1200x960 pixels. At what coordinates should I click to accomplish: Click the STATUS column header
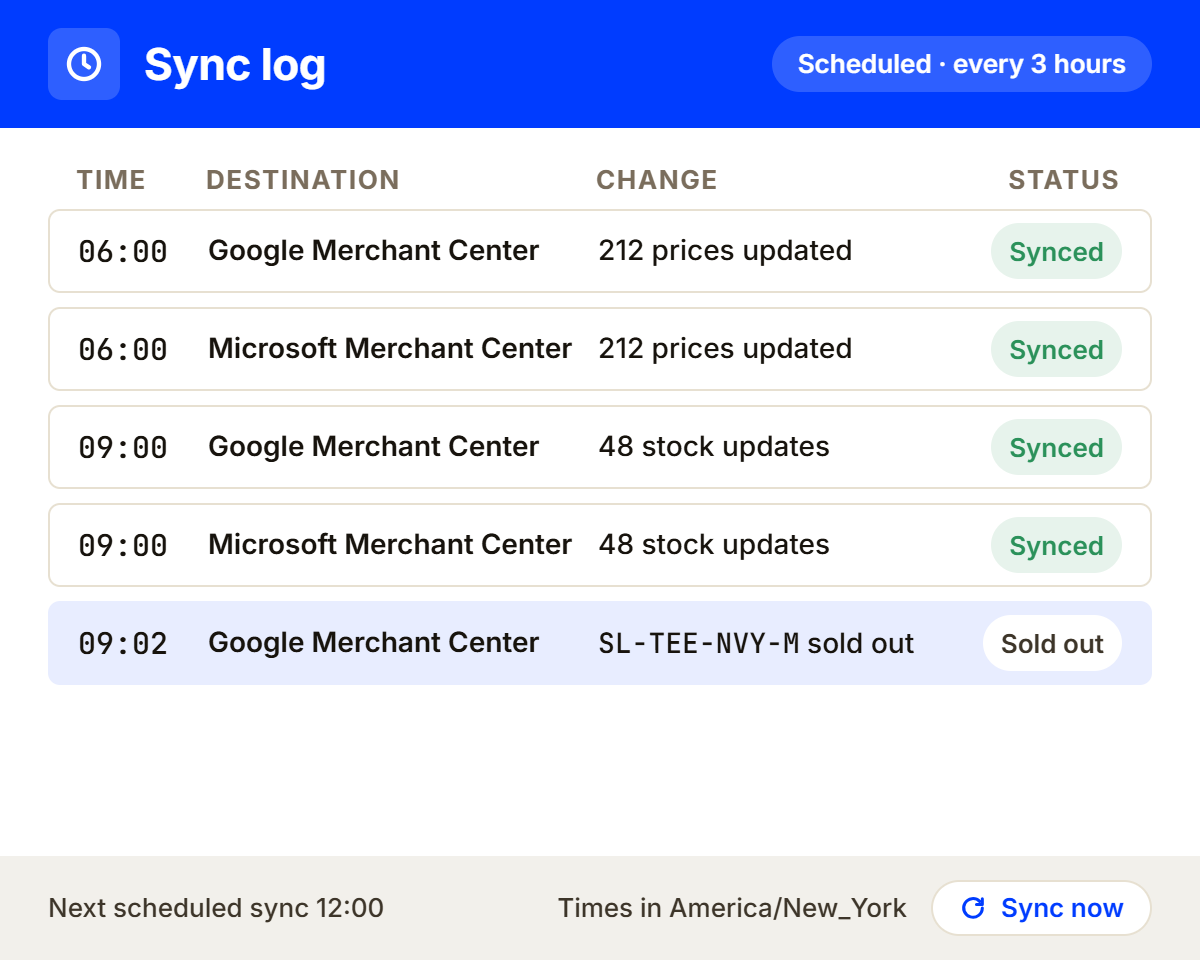click(x=1063, y=180)
